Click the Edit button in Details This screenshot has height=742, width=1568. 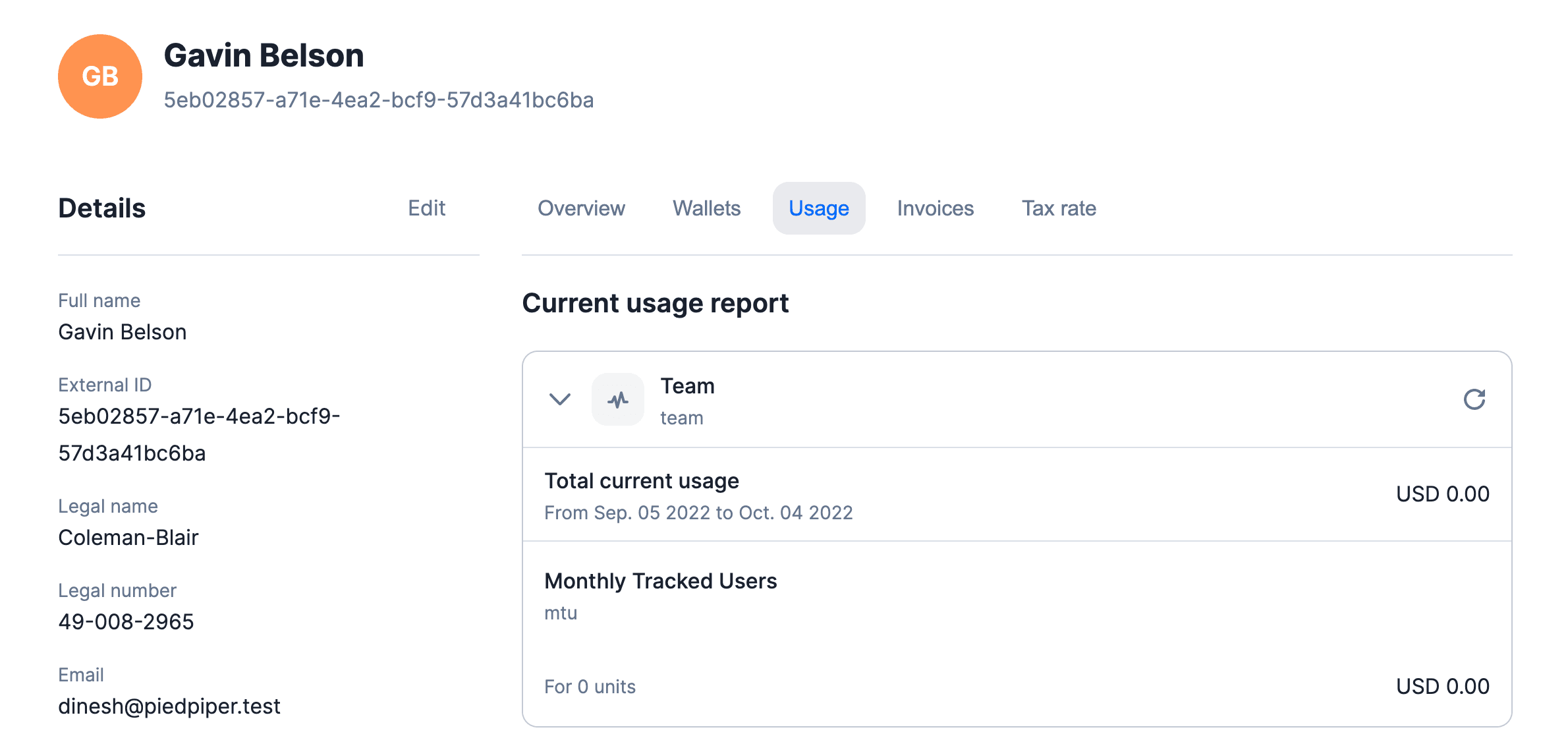pos(427,208)
